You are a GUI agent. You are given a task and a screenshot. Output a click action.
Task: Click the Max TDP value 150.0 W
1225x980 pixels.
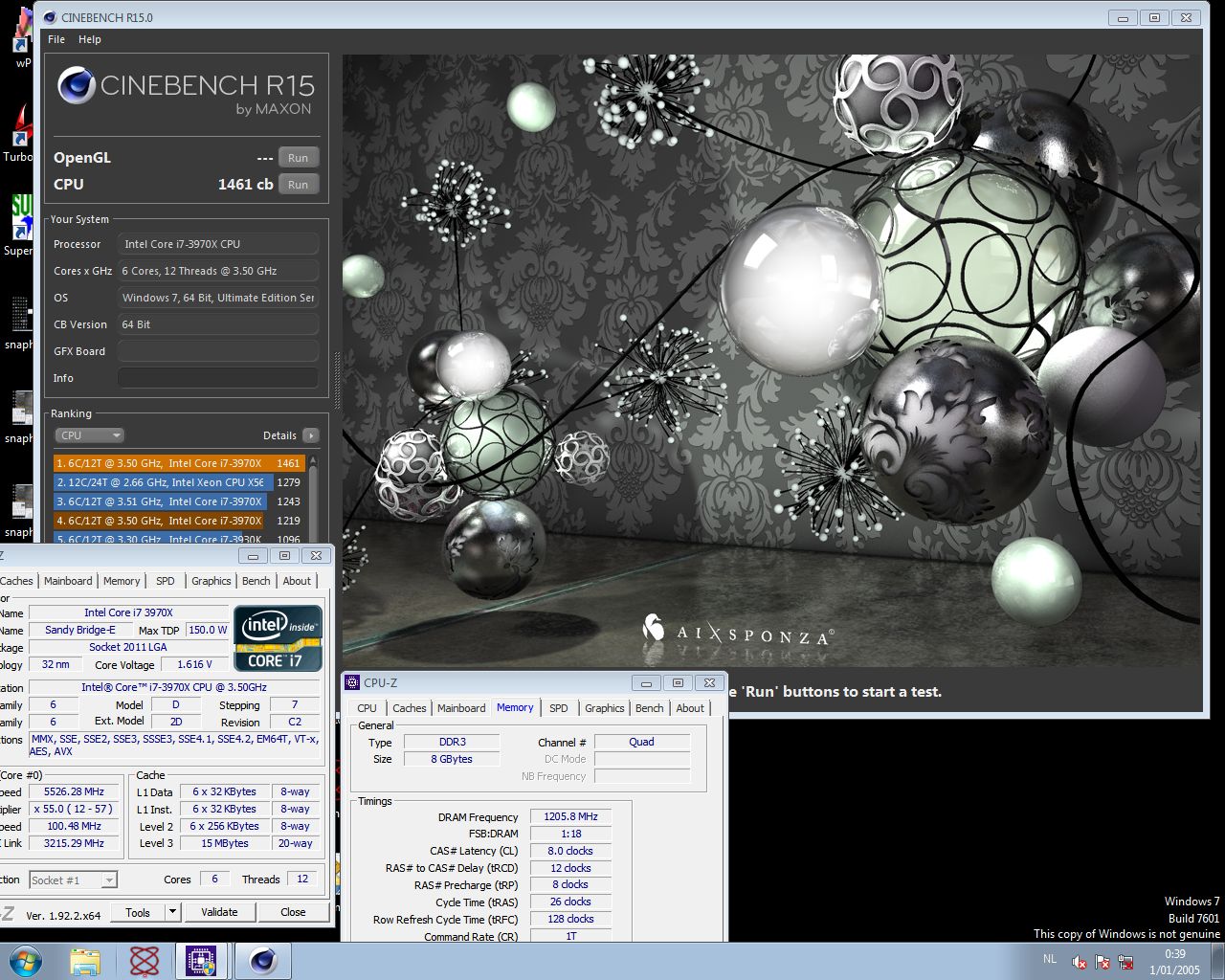(209, 630)
